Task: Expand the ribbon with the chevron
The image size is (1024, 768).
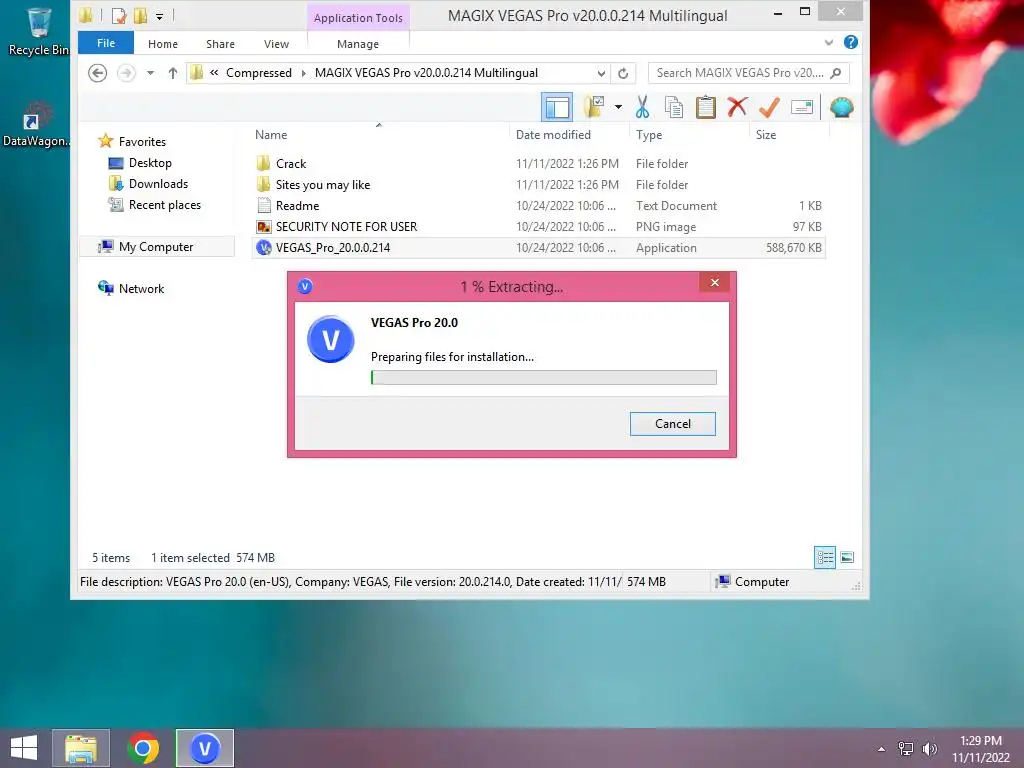Action: click(829, 42)
